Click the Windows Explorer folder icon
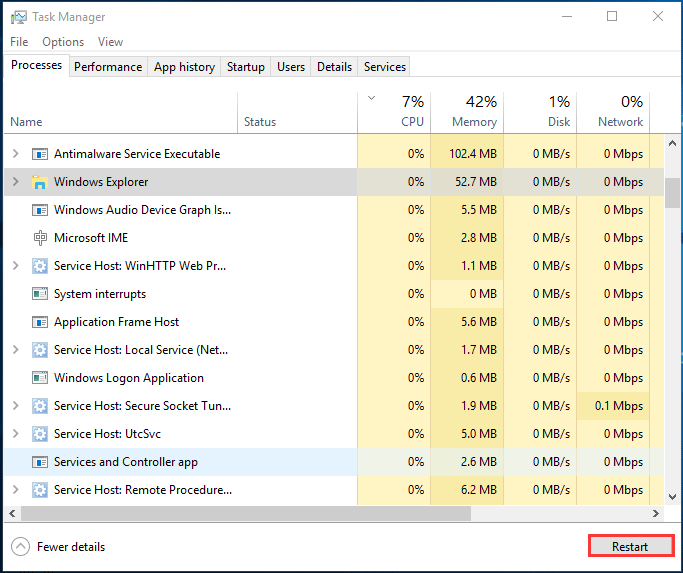This screenshot has height=573, width=683. tap(40, 182)
